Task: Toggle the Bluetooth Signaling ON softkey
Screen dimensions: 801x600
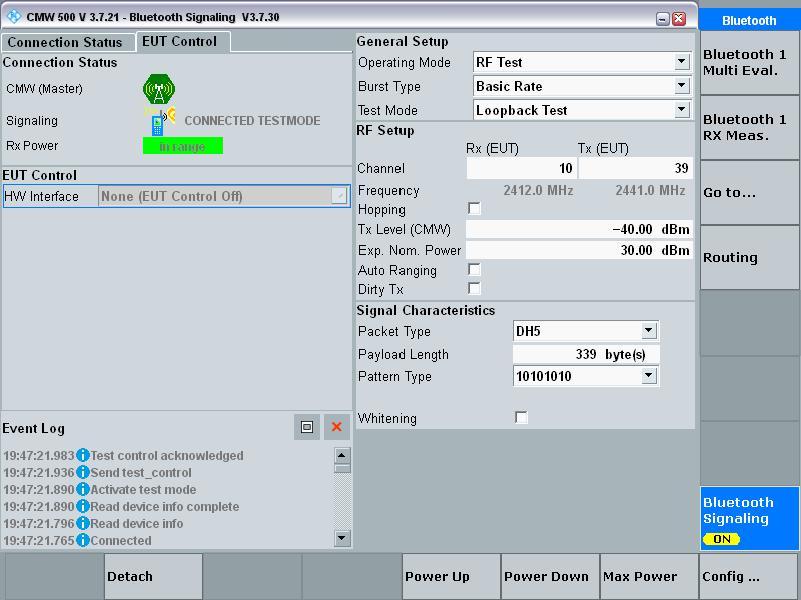Action: [x=749, y=518]
